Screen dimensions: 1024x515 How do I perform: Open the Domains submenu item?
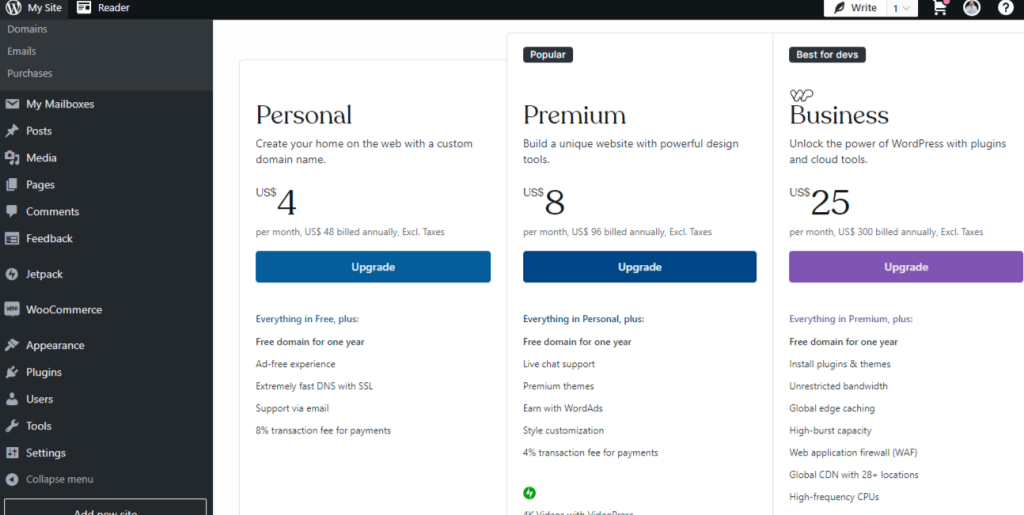[x=27, y=29]
